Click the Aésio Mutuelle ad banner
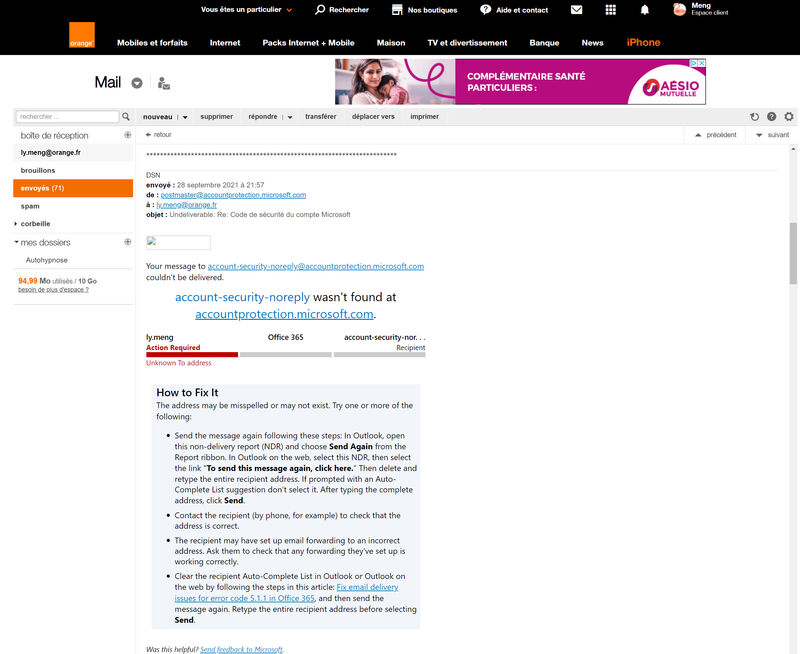800x654 pixels. 520,82
